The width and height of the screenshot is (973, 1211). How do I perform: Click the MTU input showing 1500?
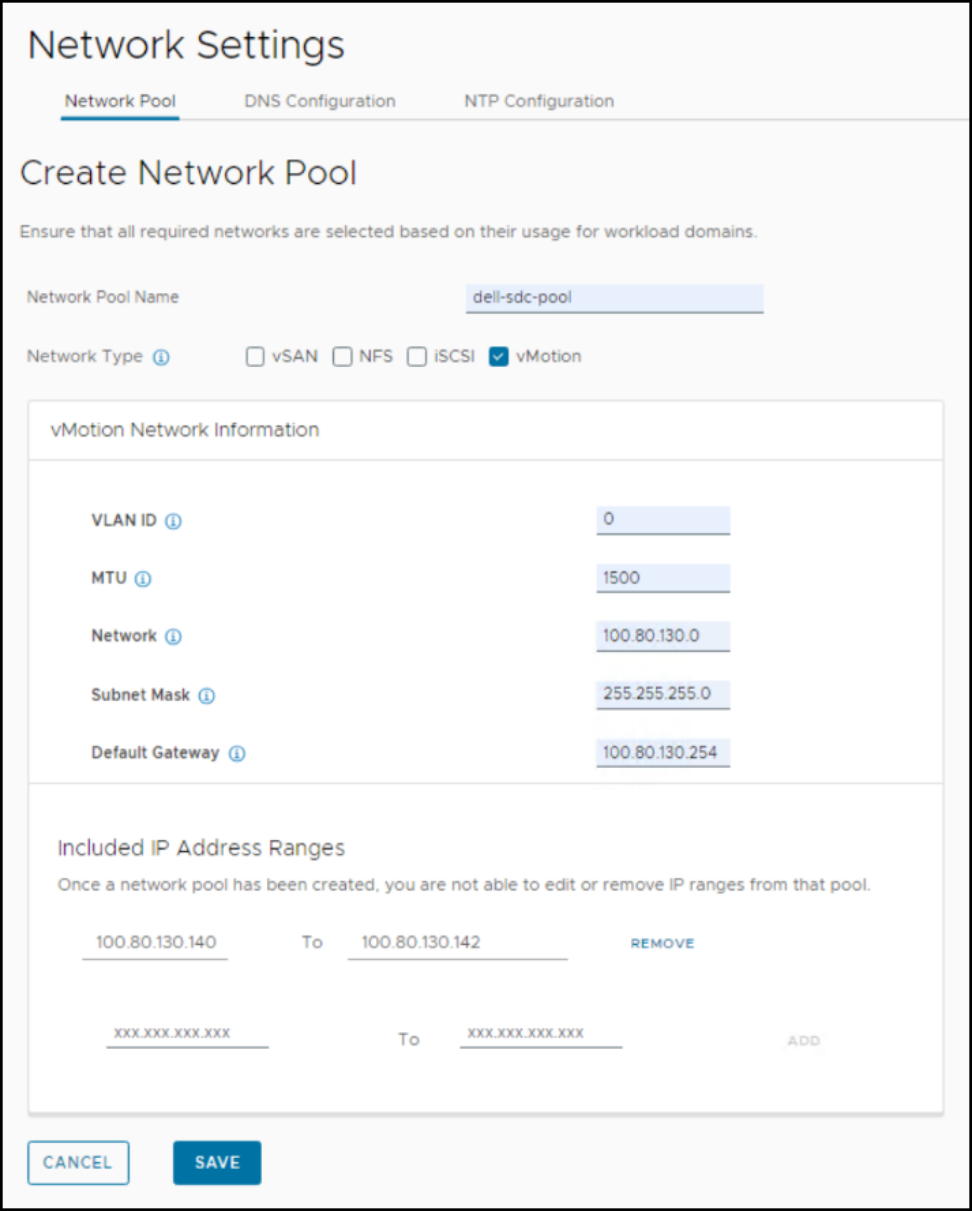click(x=663, y=578)
